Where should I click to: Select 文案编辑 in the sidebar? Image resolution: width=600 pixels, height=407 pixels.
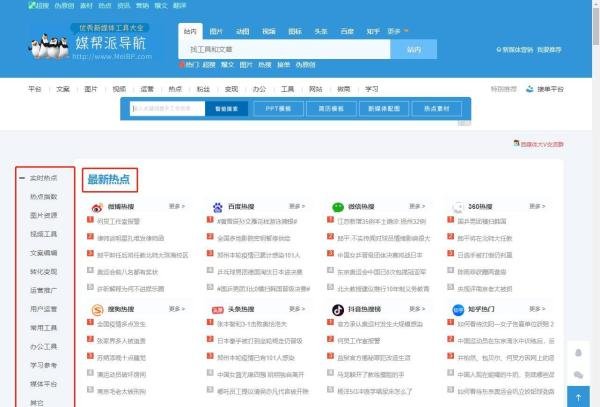[44, 253]
